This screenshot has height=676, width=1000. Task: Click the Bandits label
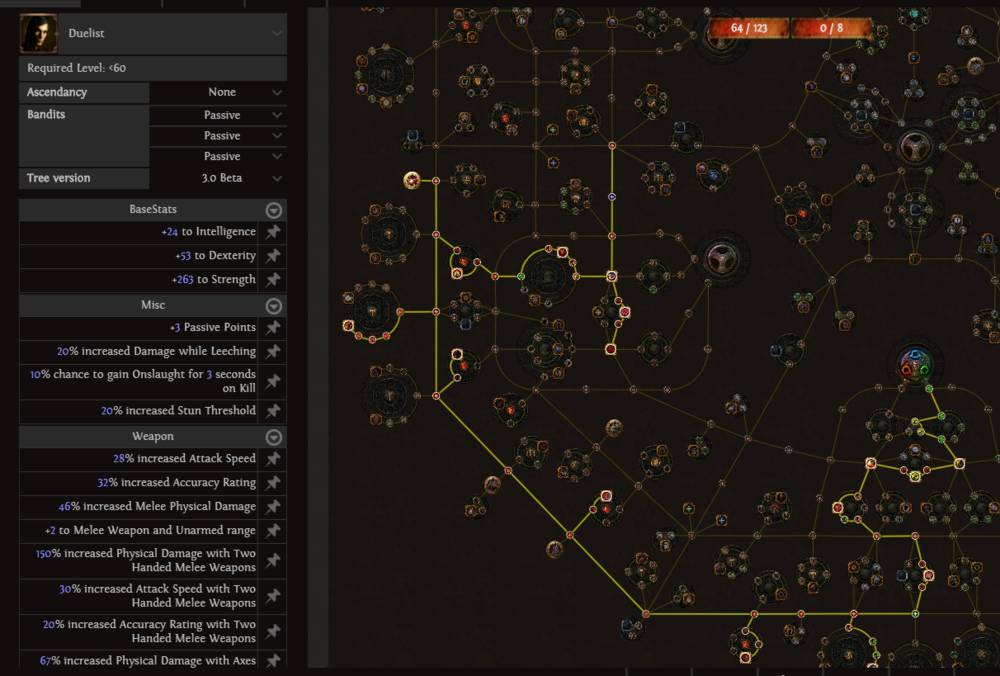pos(46,115)
